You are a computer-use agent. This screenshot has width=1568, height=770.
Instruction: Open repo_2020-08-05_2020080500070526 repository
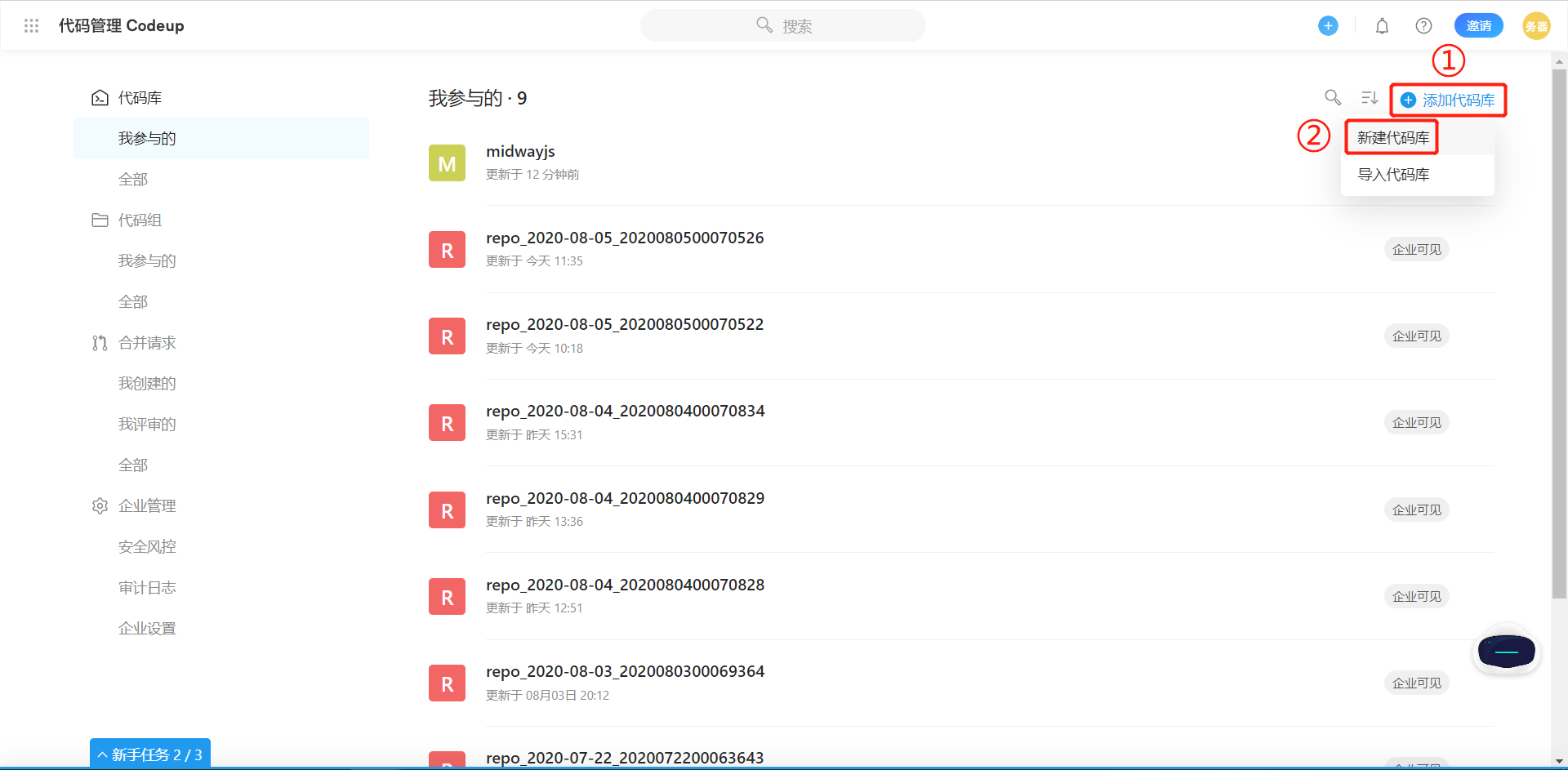coord(625,238)
